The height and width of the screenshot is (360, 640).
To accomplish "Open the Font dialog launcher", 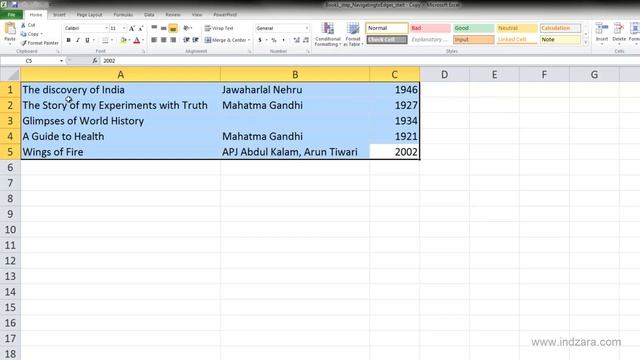I will click(x=143, y=52).
